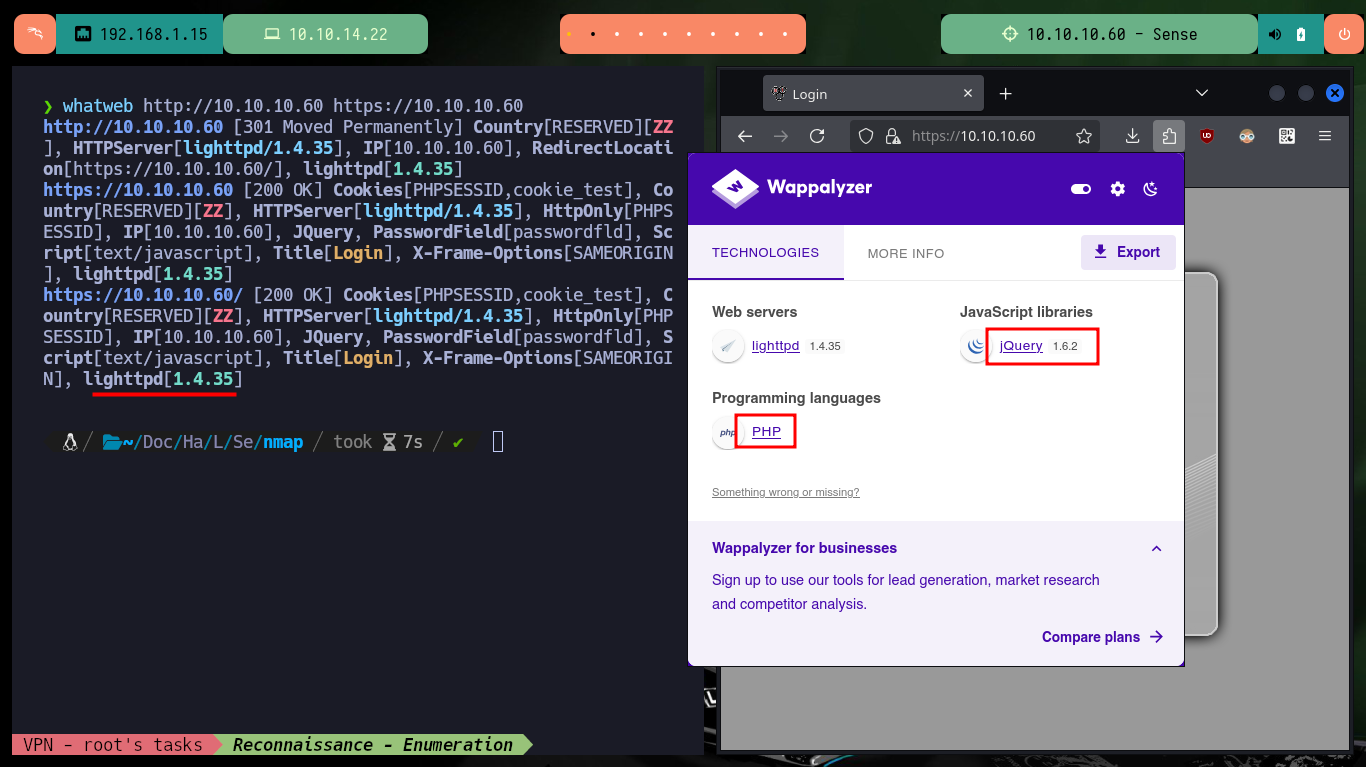Viewport: 1366px width, 767px height.
Task: Click the 1.4.35 version badge beside lighttpd
Action: [825, 346]
